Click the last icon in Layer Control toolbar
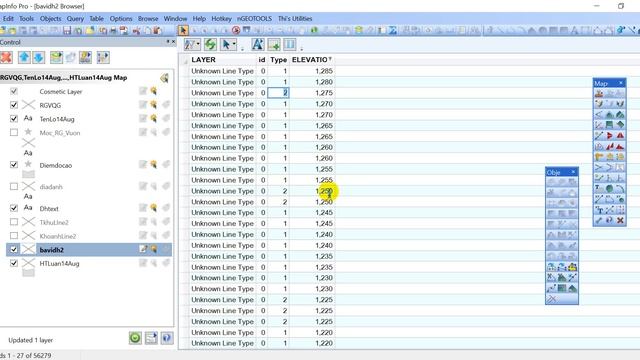This screenshot has height=360, width=640. tap(103, 58)
